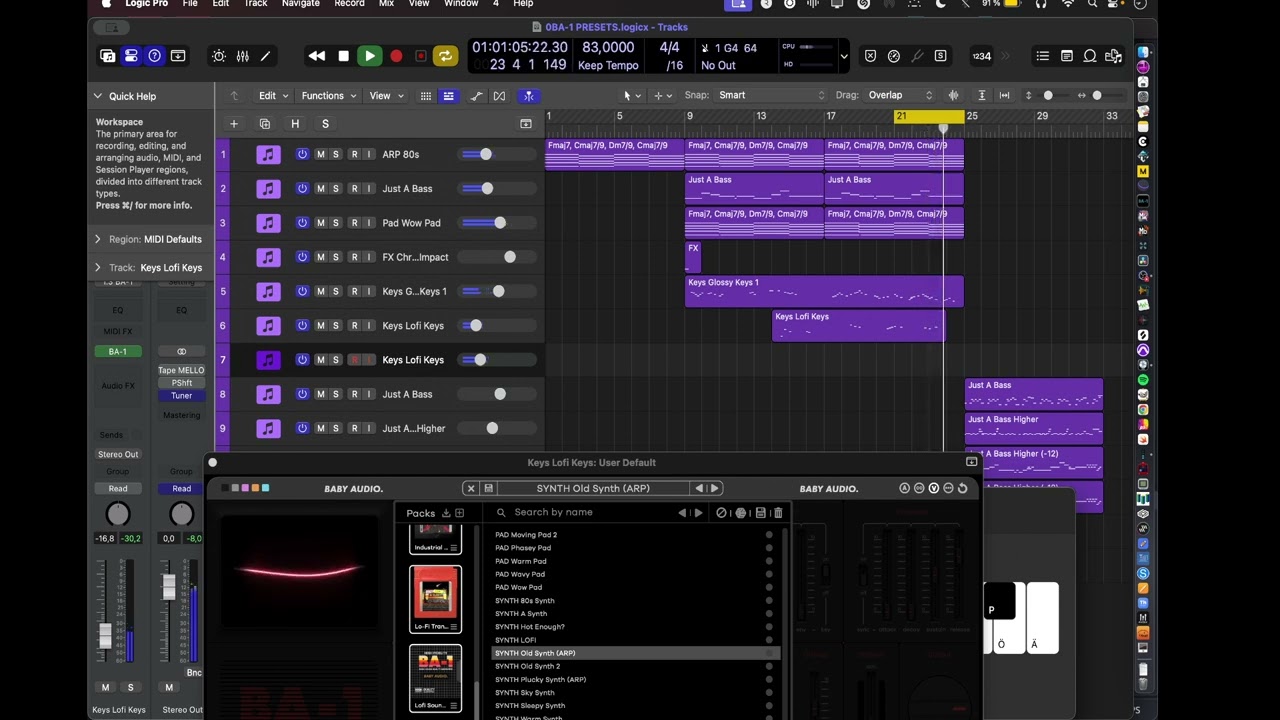The image size is (1280, 720).
Task: Start recording with the red Record button
Action: tap(395, 56)
